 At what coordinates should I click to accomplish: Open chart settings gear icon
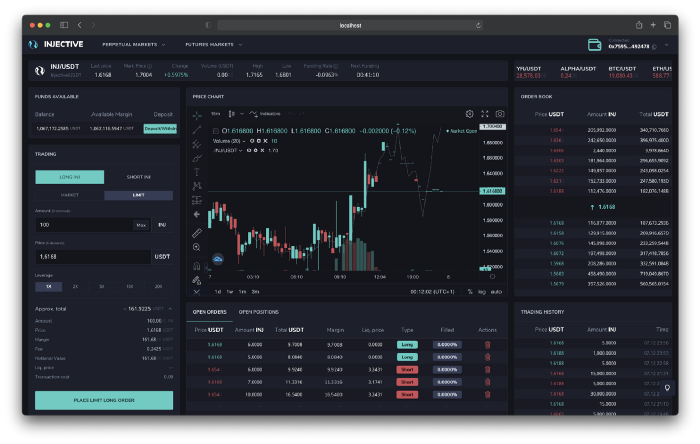469,114
